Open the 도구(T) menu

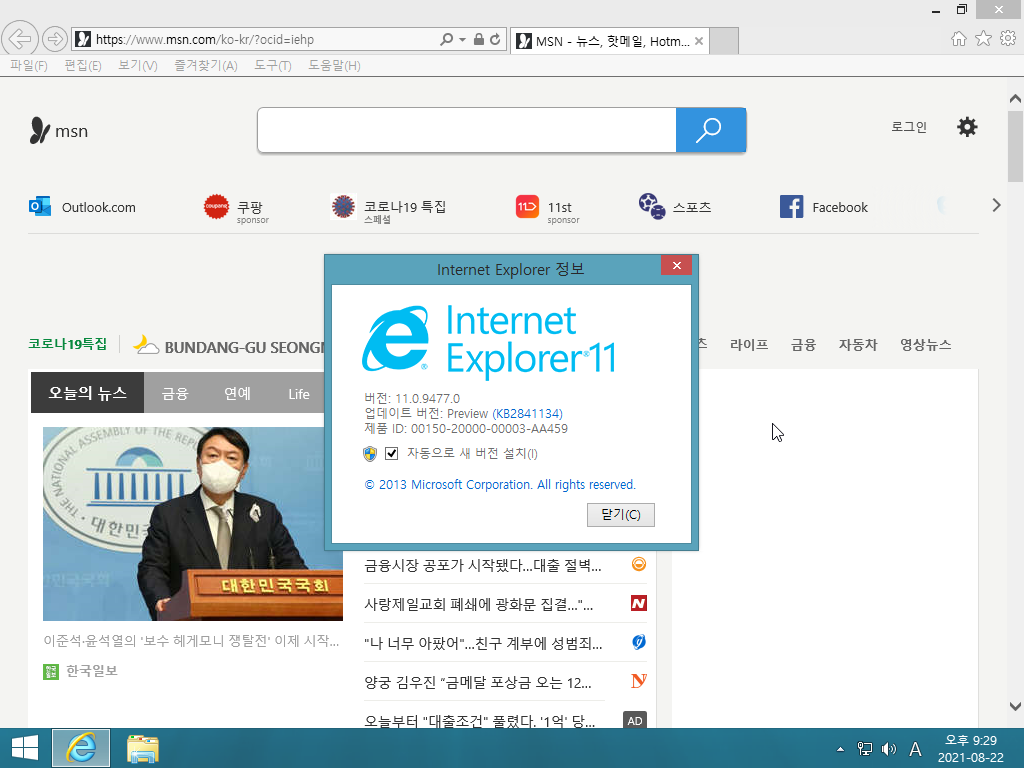click(273, 65)
